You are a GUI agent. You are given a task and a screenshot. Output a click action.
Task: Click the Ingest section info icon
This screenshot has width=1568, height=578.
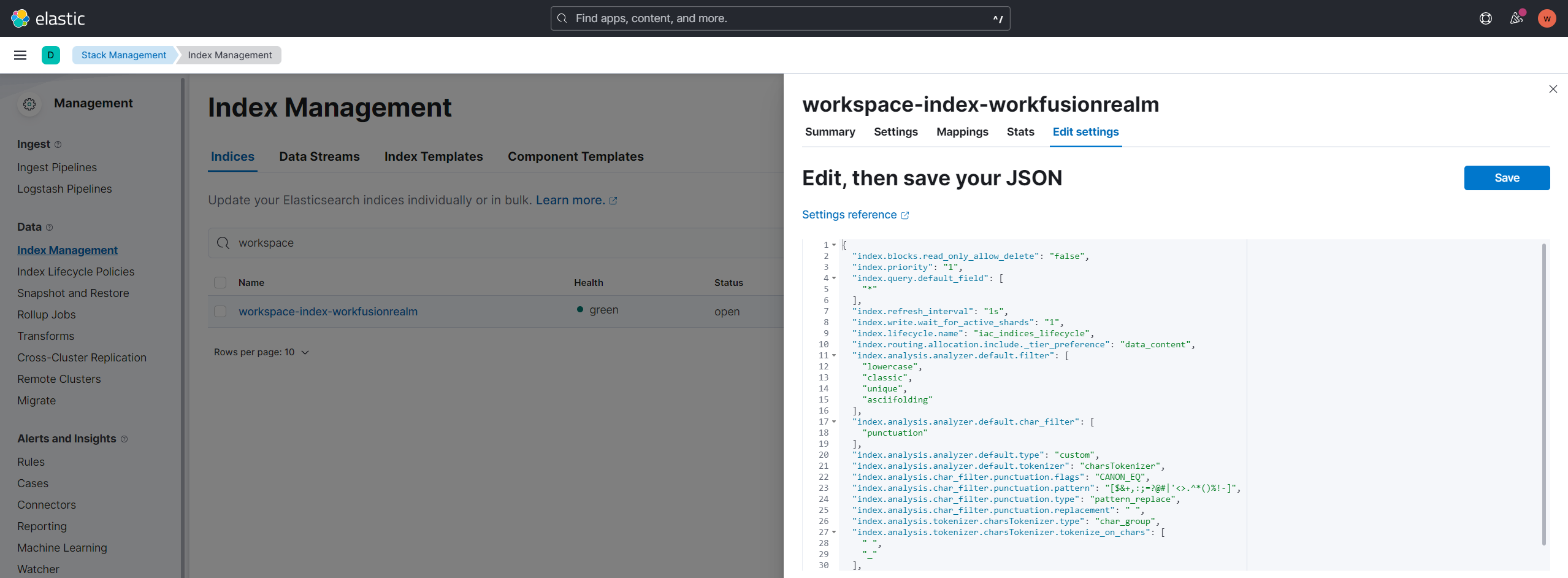58,145
